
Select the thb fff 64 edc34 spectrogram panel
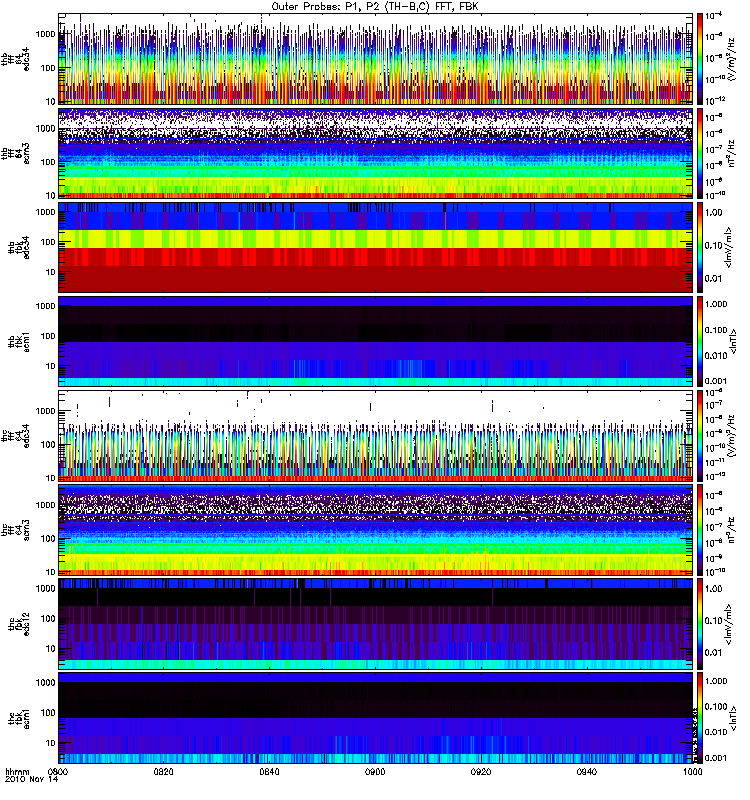(x=376, y=59)
